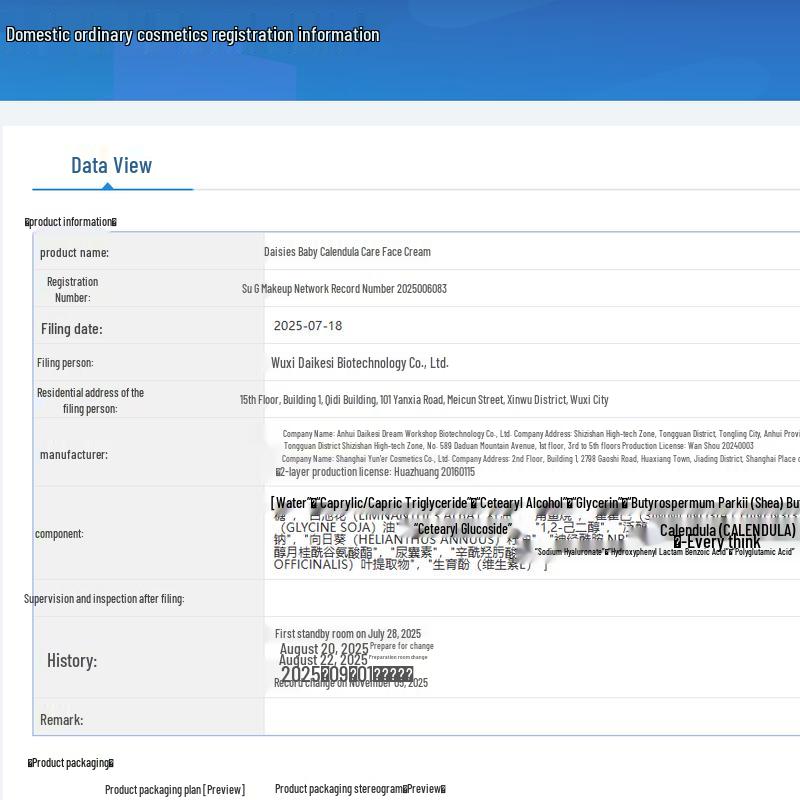Click 'Cetearyl Glucoside' in the component list
Viewport: 800px width, 800px height.
pyautogui.click(x=462, y=529)
